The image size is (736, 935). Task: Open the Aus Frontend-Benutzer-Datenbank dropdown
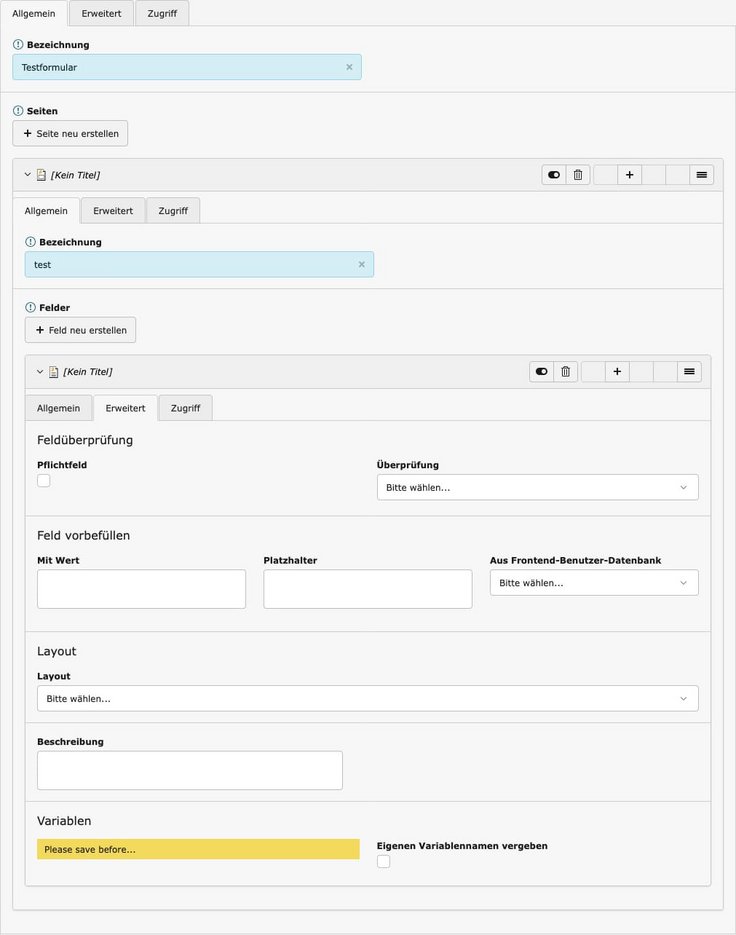tap(594, 583)
